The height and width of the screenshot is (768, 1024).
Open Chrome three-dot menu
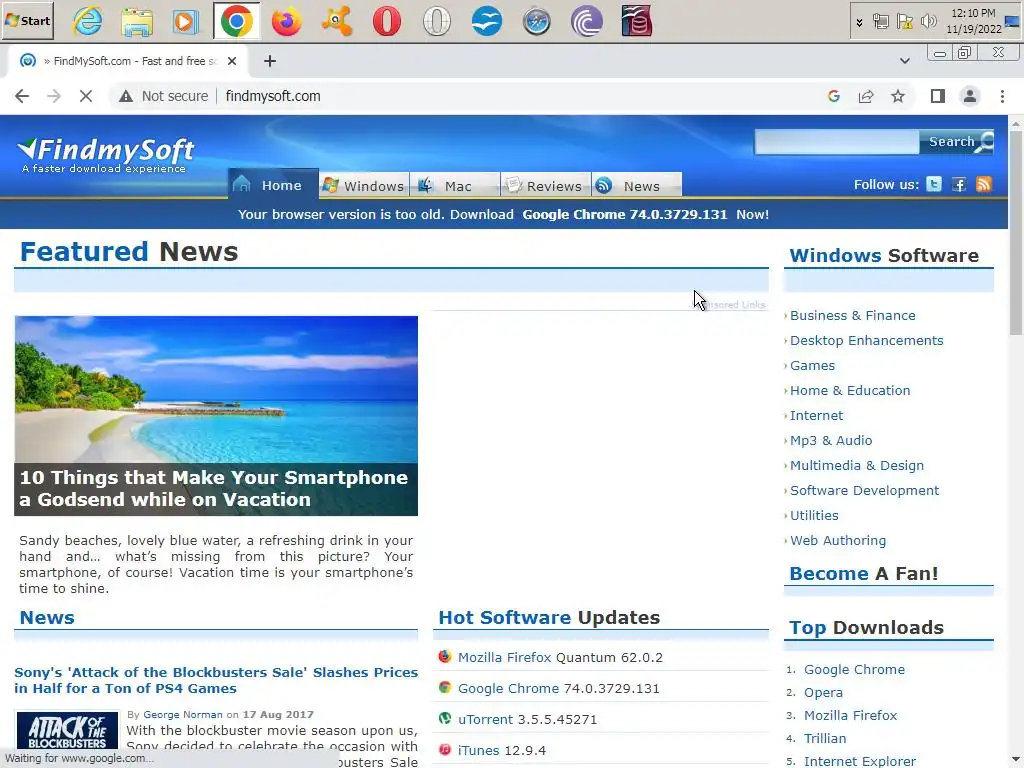(1002, 96)
